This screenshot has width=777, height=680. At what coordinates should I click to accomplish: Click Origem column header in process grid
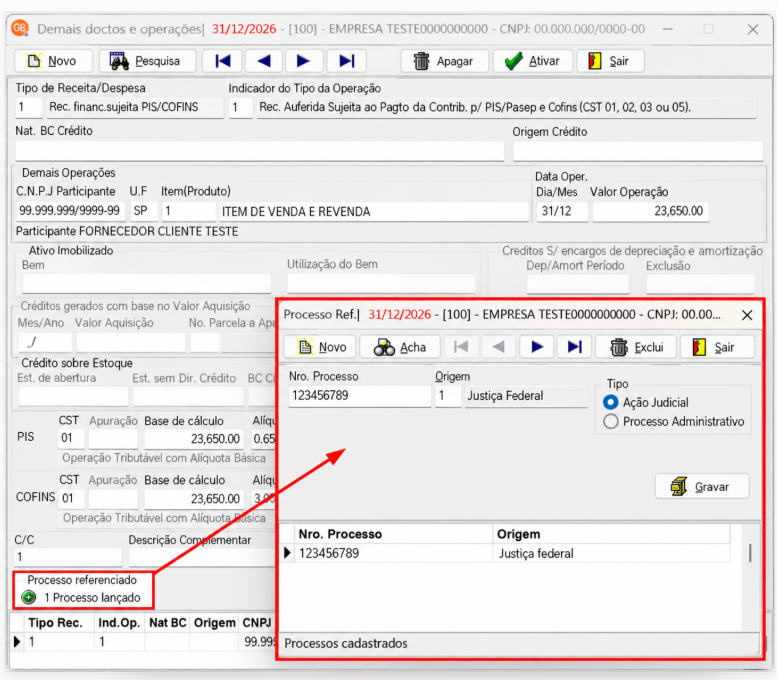click(611, 534)
